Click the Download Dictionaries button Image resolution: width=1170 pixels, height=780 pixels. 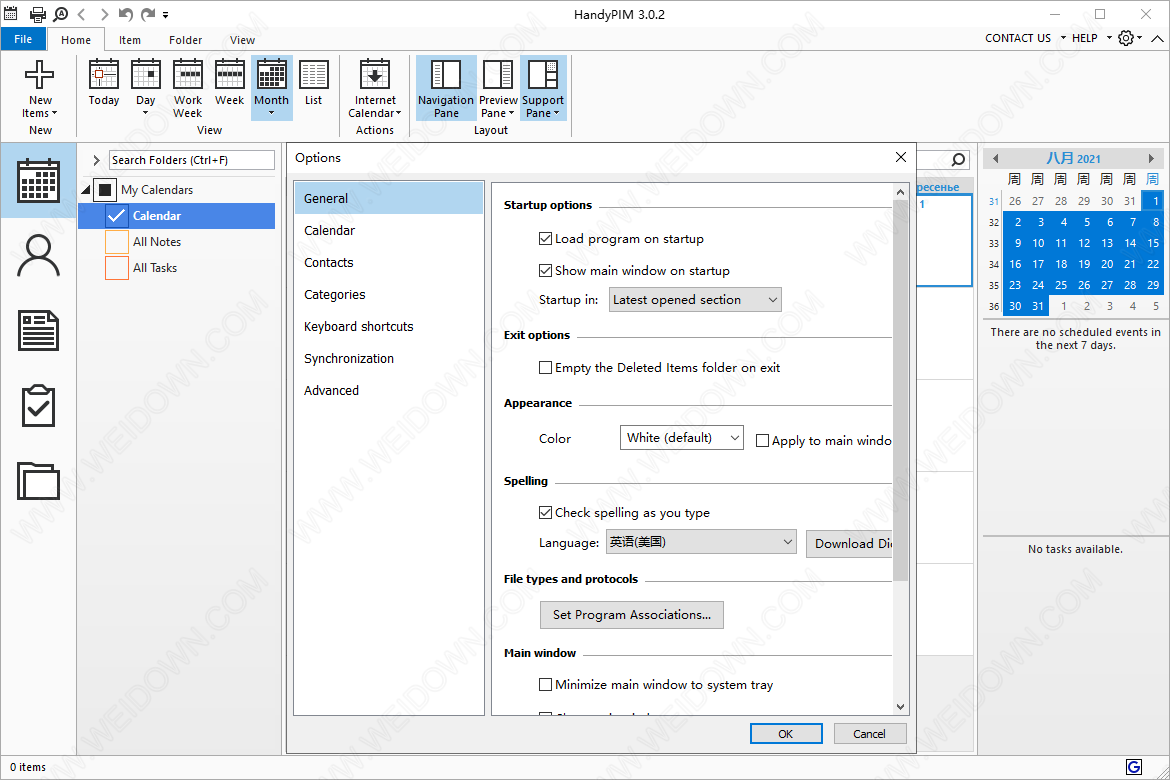pos(849,543)
